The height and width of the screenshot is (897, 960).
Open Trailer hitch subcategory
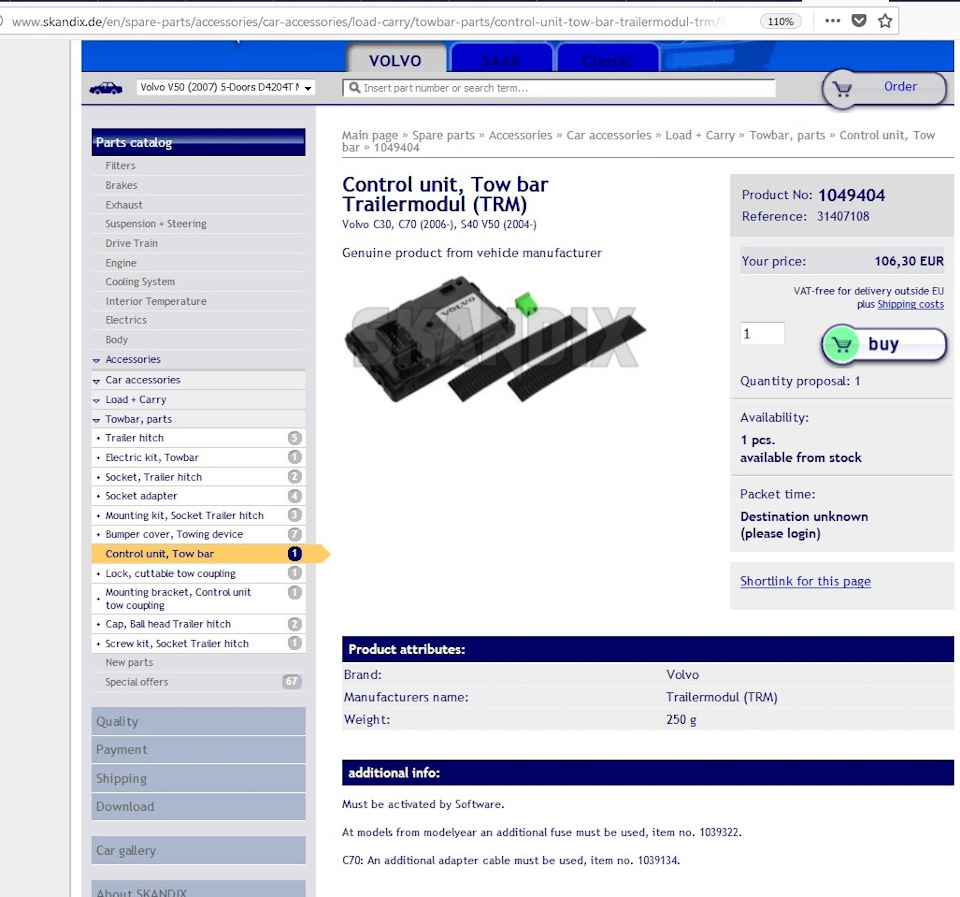coord(198,438)
